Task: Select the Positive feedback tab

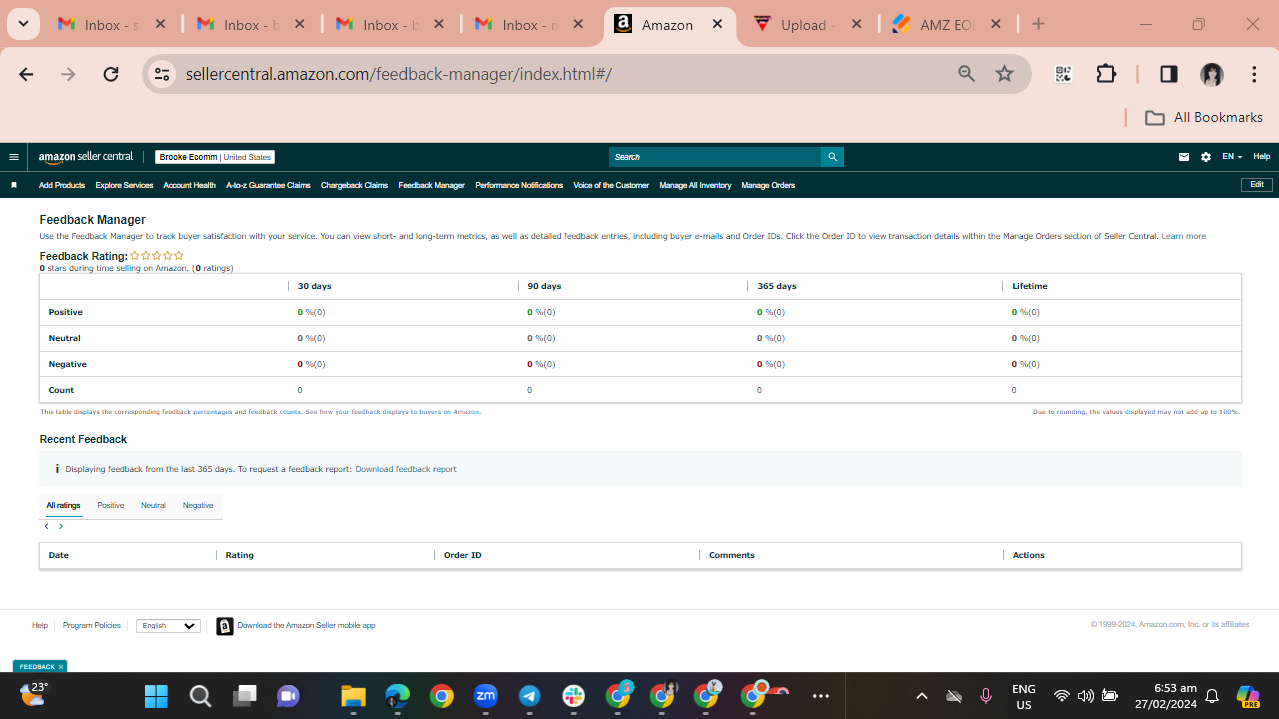Action: (x=111, y=506)
